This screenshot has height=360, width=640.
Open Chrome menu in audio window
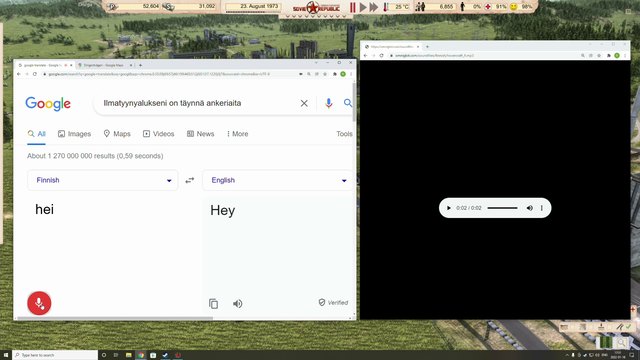(624, 56)
